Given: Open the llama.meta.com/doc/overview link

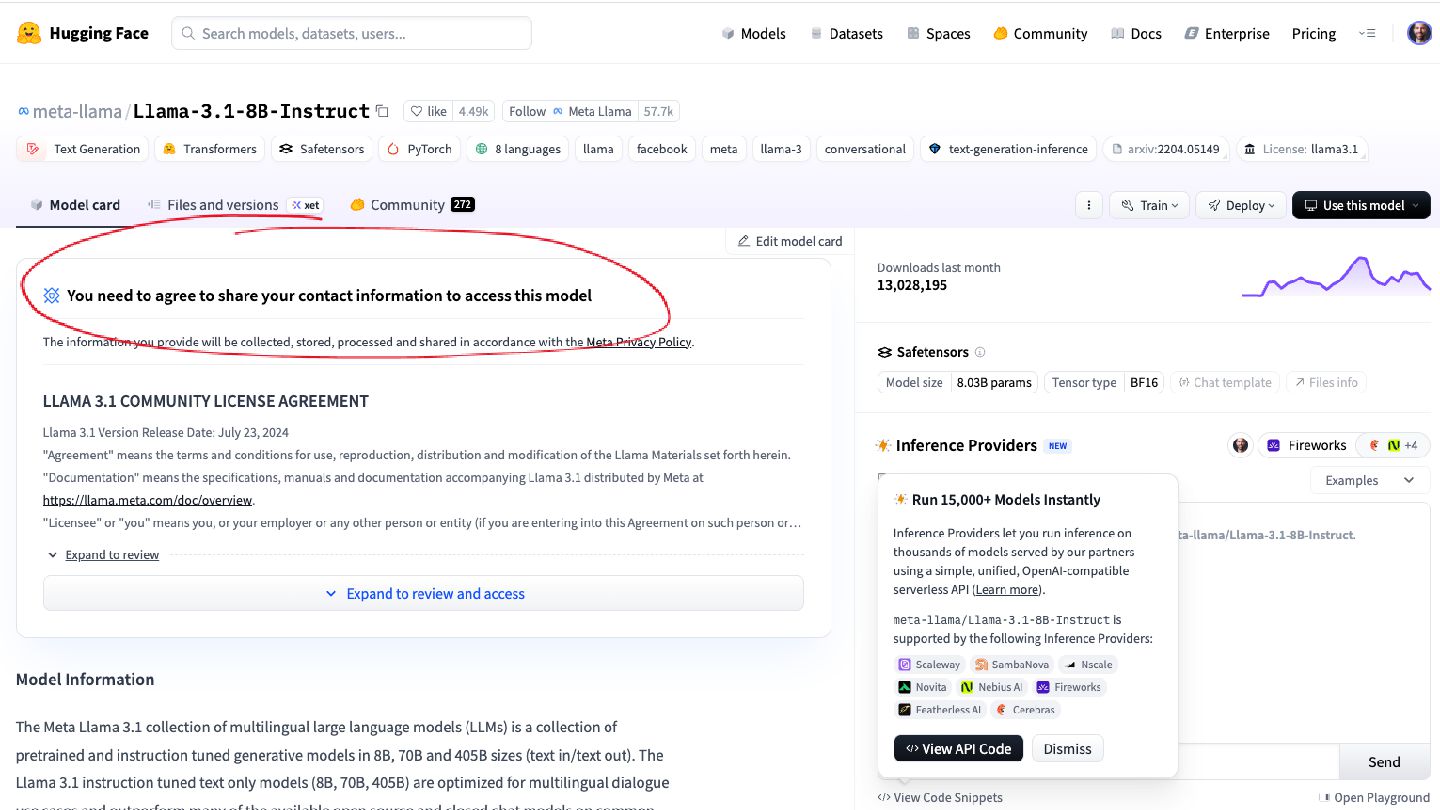Looking at the screenshot, I should pyautogui.click(x=147, y=500).
